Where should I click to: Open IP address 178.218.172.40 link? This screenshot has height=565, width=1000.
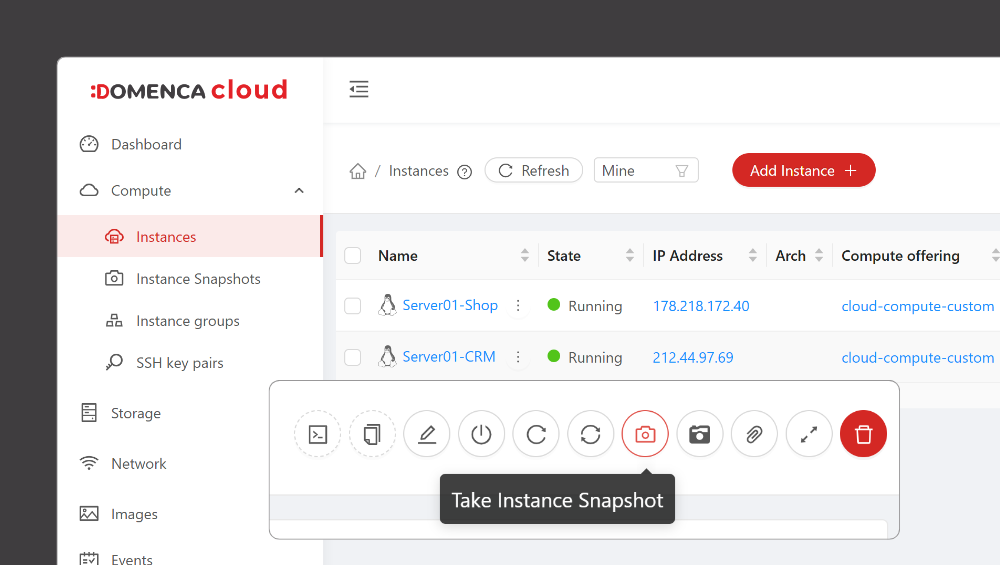point(700,306)
